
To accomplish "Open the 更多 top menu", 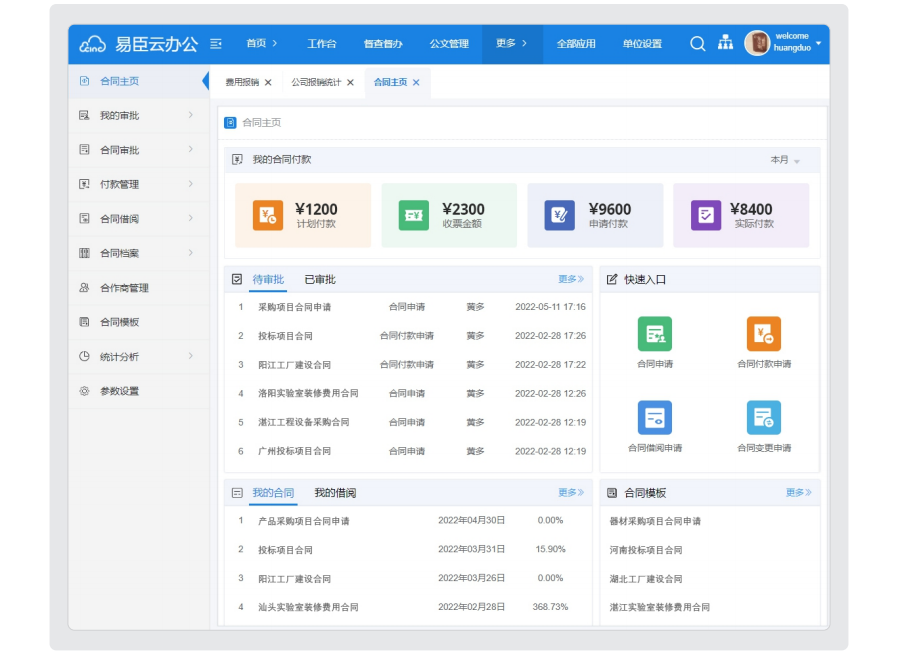I will pyautogui.click(x=511, y=43).
